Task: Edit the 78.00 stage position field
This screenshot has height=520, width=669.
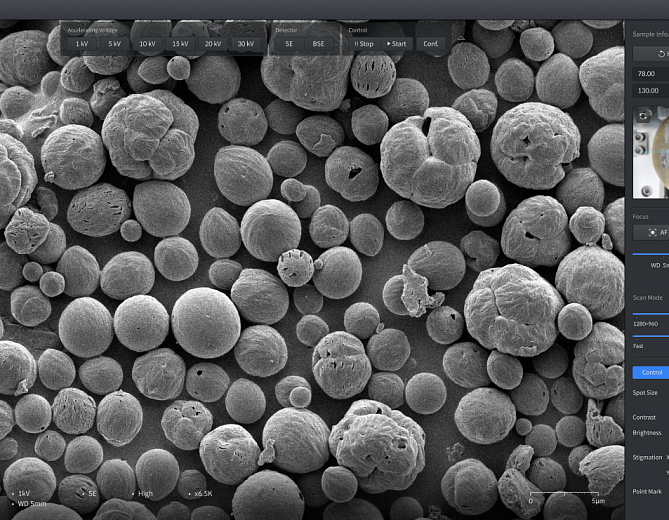Action: point(651,73)
